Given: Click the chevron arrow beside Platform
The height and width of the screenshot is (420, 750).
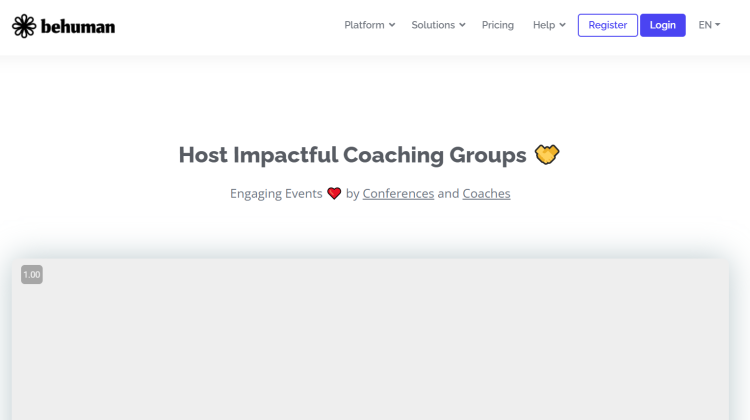Looking at the screenshot, I should coord(392,25).
